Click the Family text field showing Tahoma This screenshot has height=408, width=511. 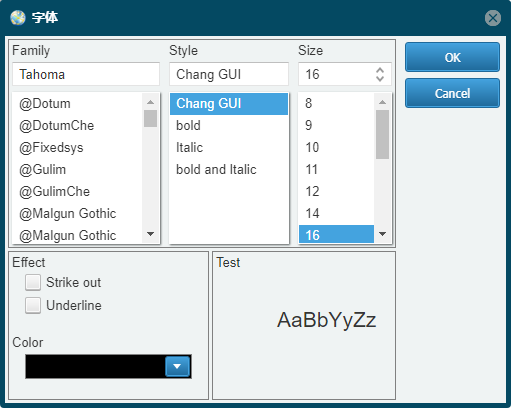tap(86, 74)
